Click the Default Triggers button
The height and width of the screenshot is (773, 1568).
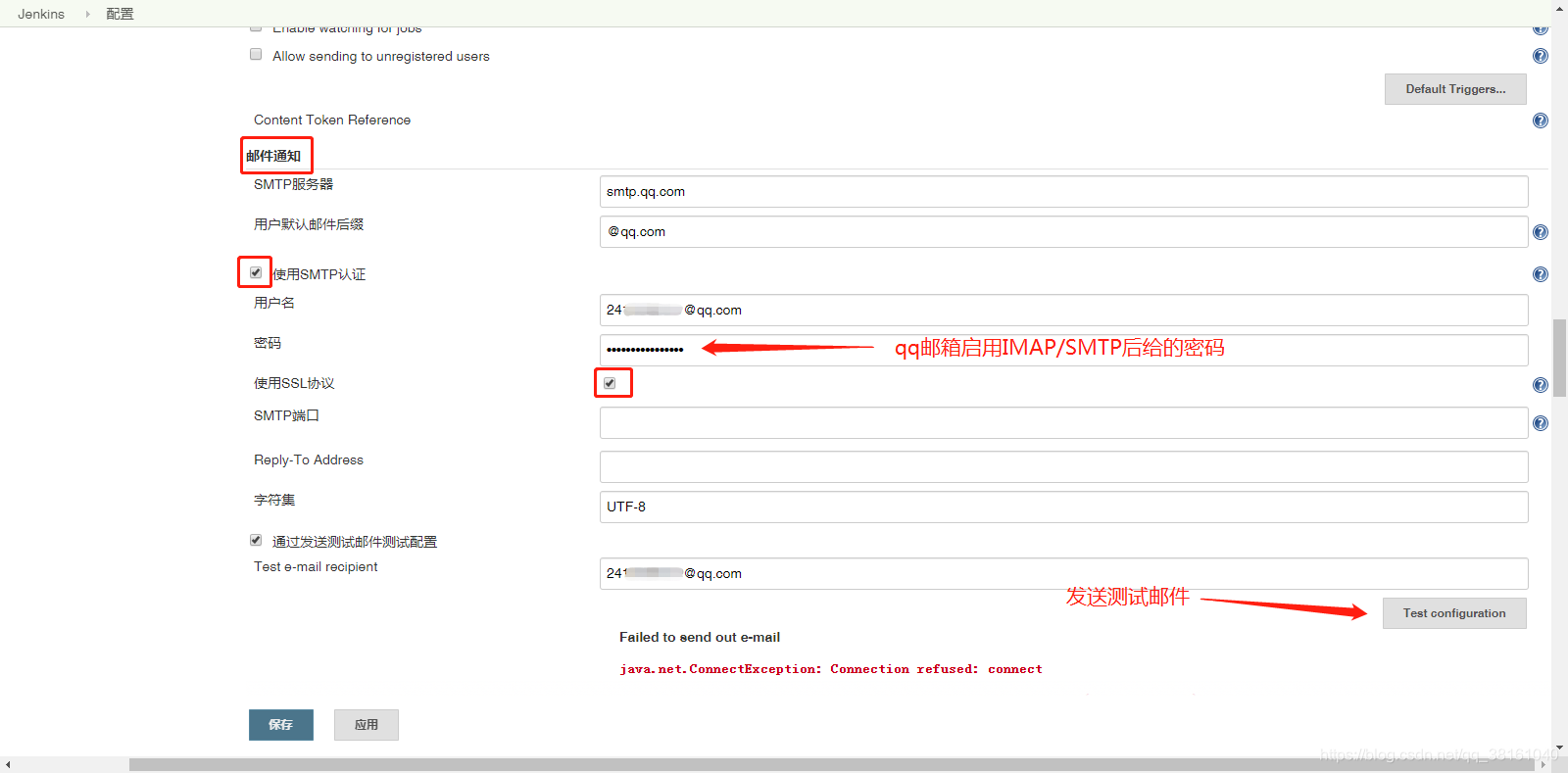click(1455, 89)
